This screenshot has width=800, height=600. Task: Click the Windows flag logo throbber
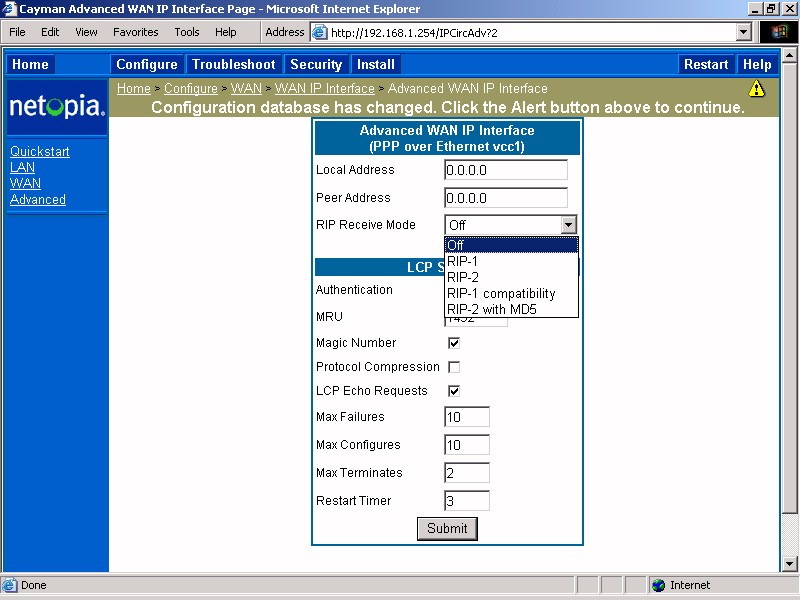(x=779, y=32)
